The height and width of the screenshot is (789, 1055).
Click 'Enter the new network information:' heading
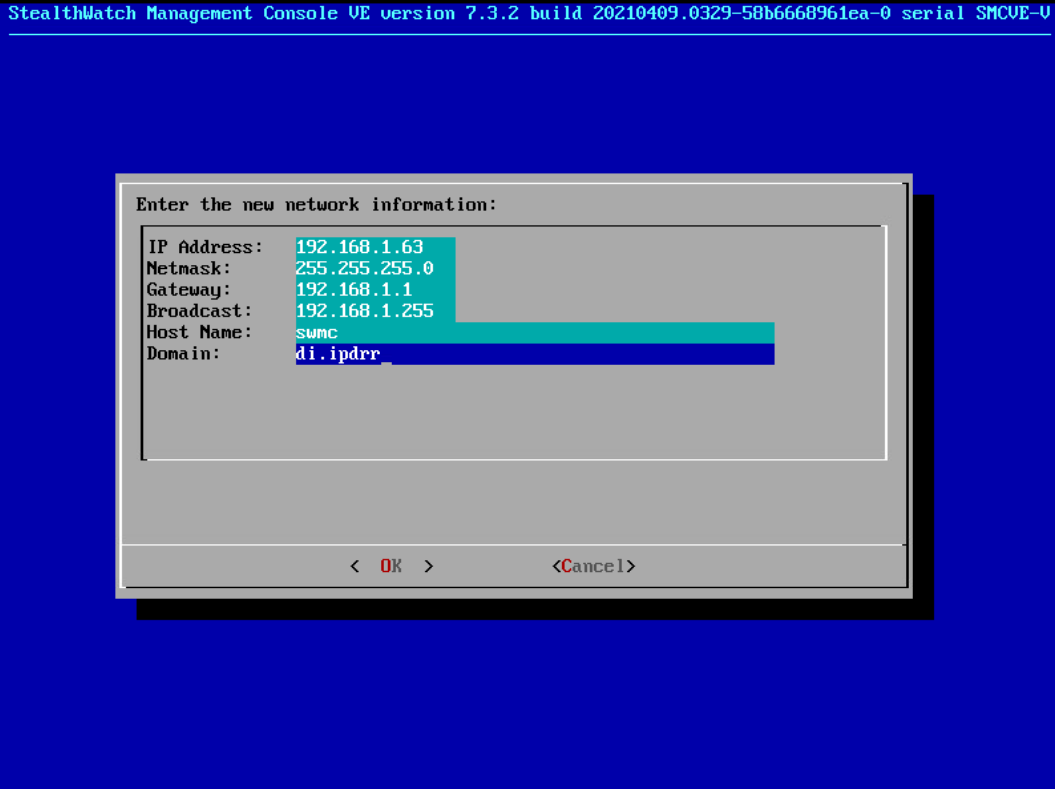pos(316,204)
